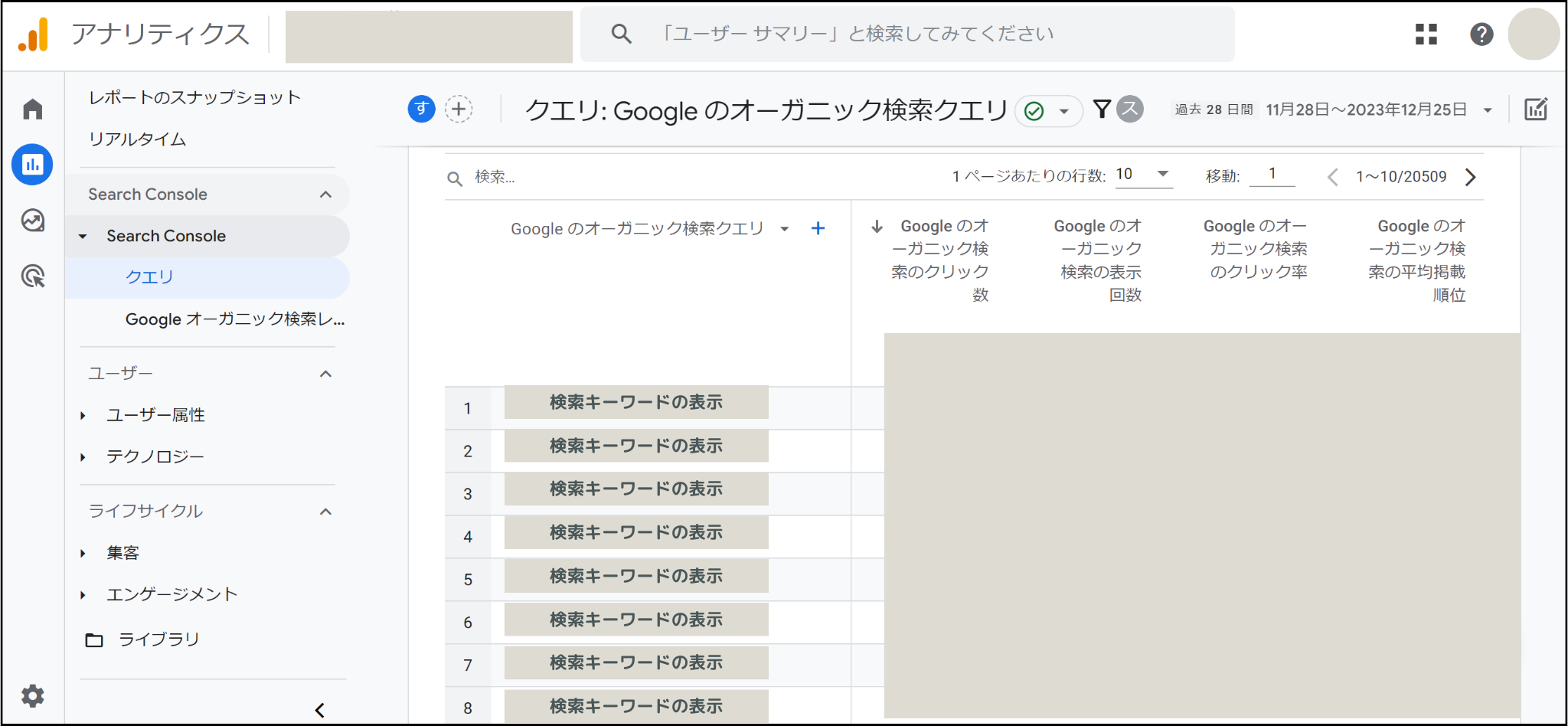Open レポートのスナップショット
Viewport: 1568px width, 726px height.
coord(194,97)
